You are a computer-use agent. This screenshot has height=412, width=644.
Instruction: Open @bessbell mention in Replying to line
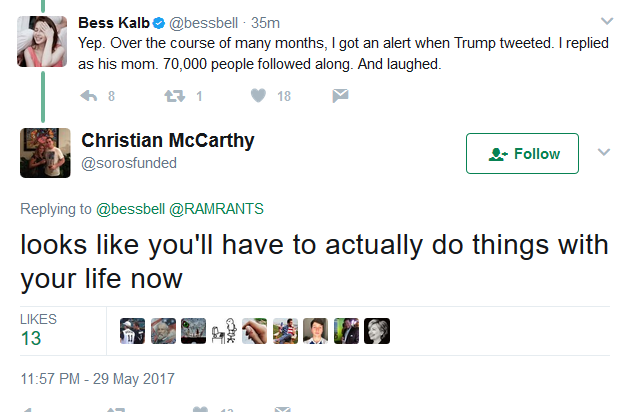click(x=131, y=209)
